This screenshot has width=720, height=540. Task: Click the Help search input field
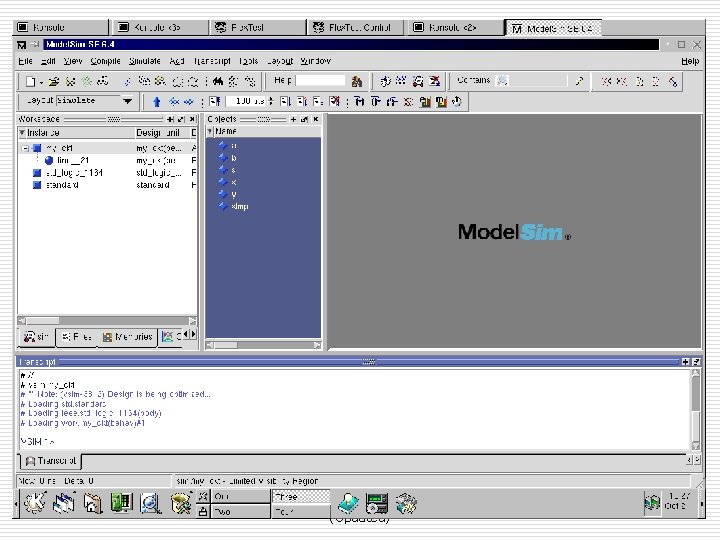(320, 81)
